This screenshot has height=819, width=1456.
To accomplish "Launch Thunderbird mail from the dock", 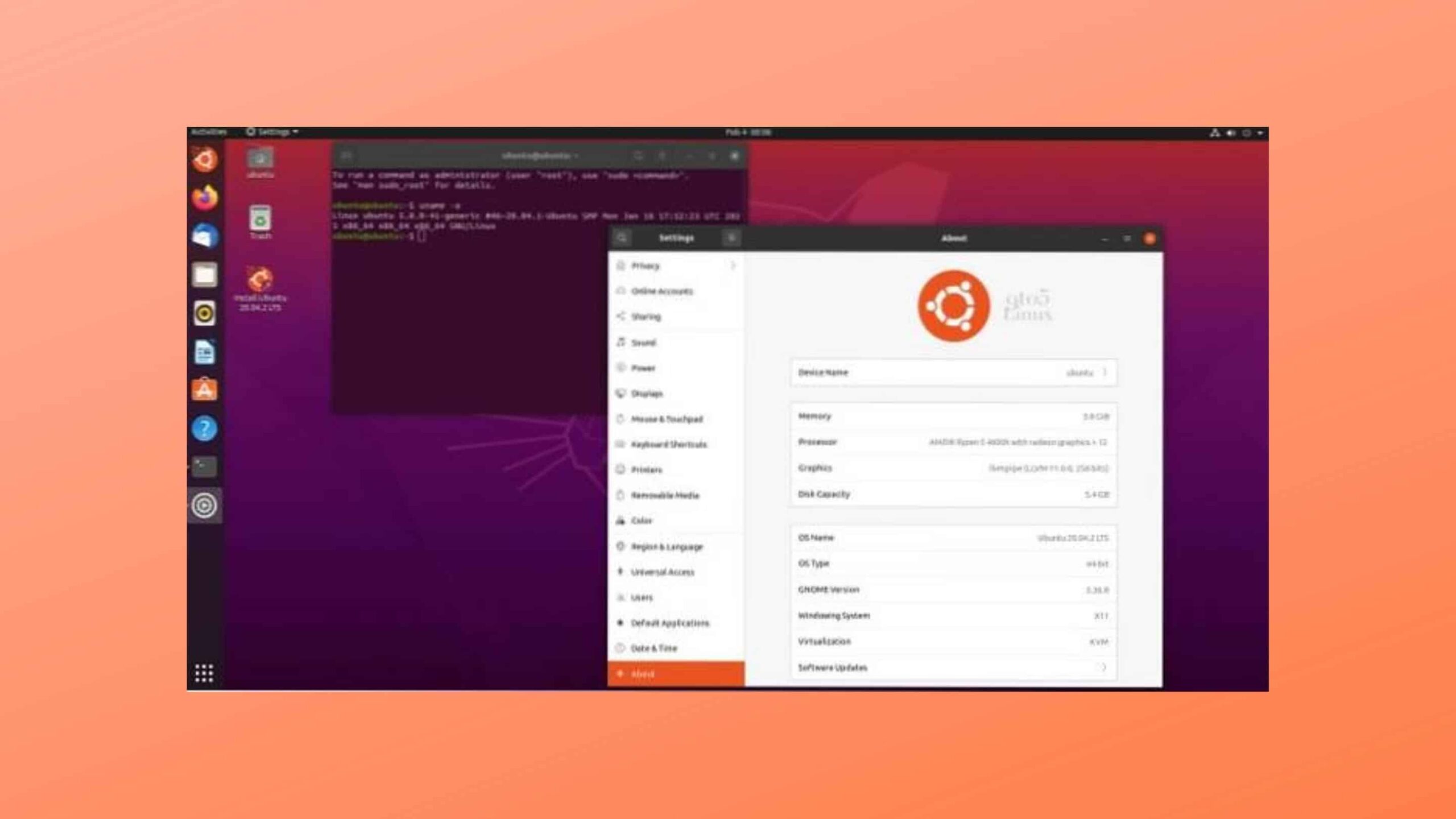I will click(205, 236).
